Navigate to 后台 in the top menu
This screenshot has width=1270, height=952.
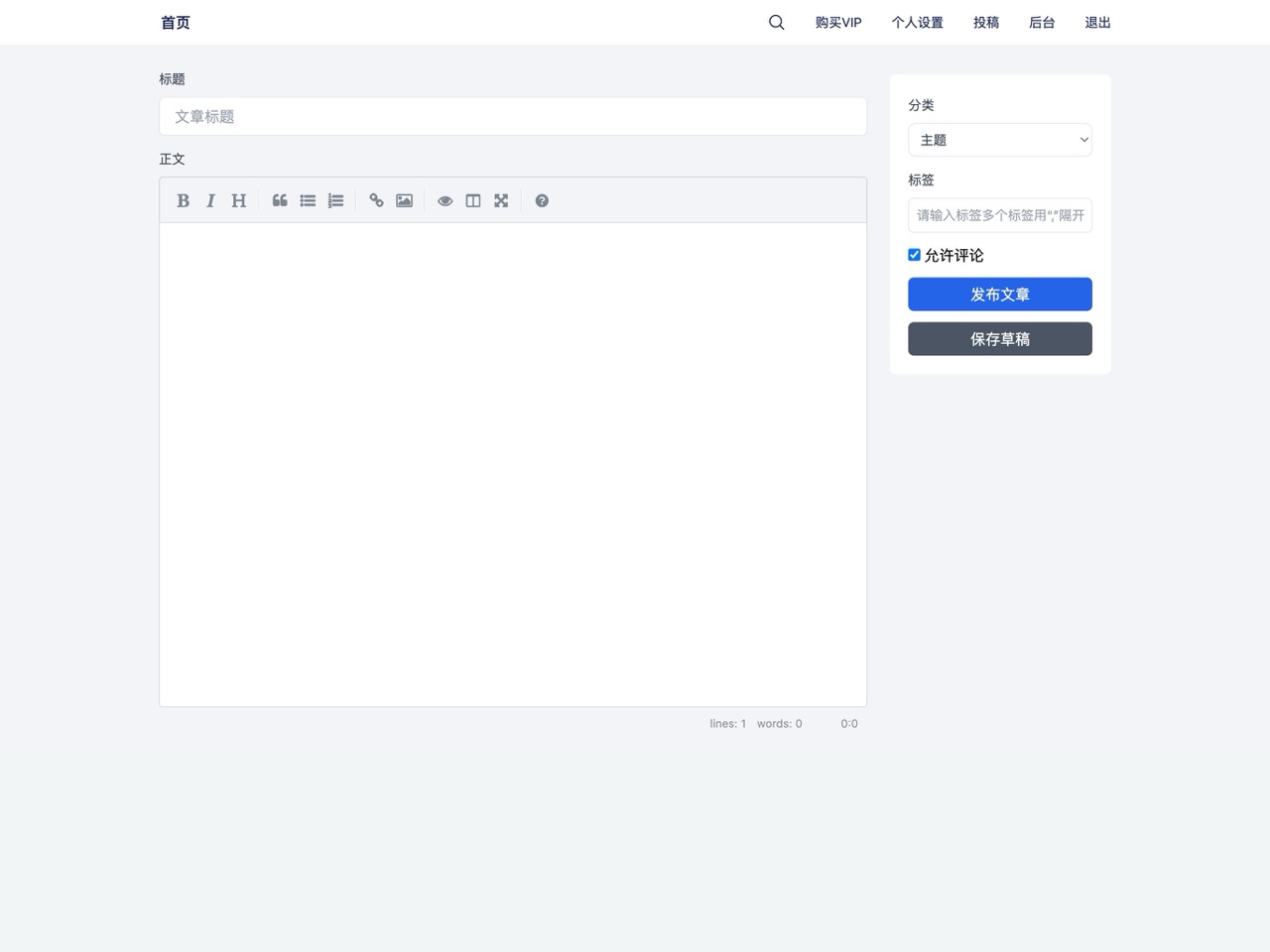click(1041, 22)
